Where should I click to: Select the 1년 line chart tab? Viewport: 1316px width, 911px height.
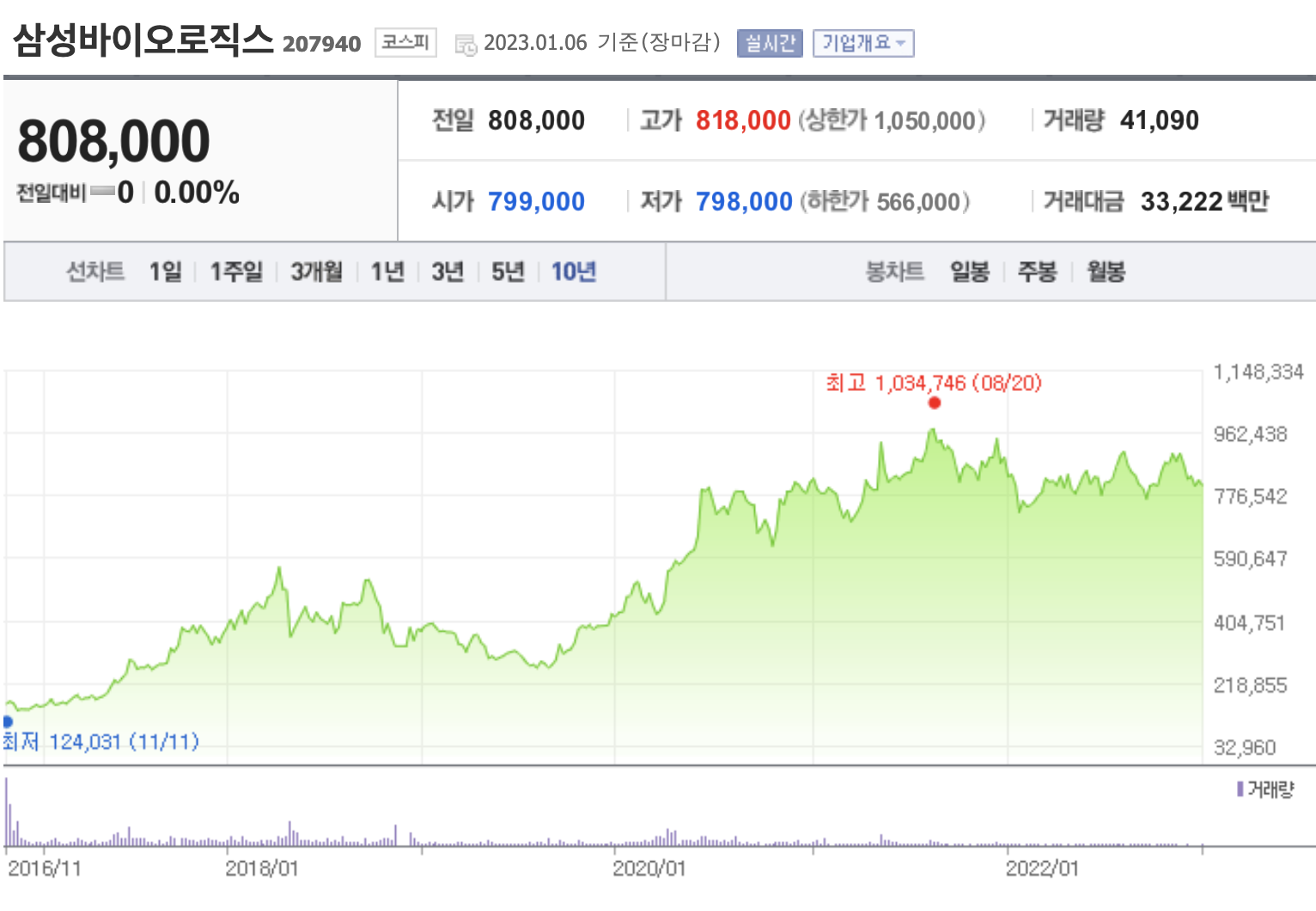click(x=387, y=272)
